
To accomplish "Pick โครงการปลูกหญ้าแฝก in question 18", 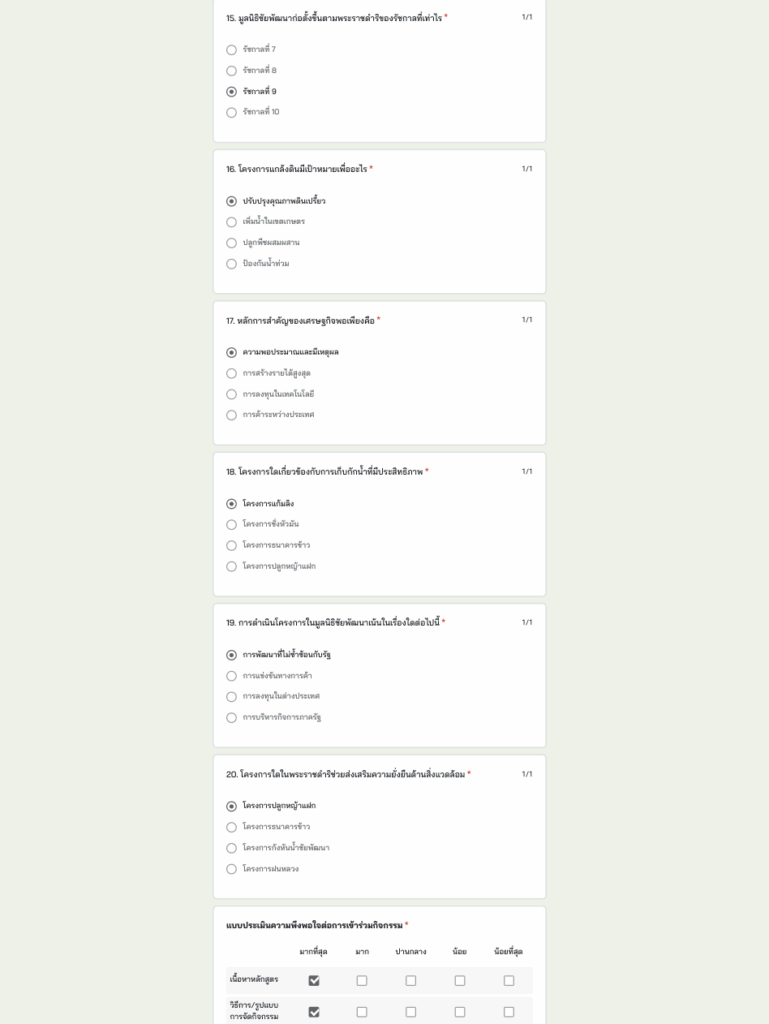I will click(x=232, y=567).
